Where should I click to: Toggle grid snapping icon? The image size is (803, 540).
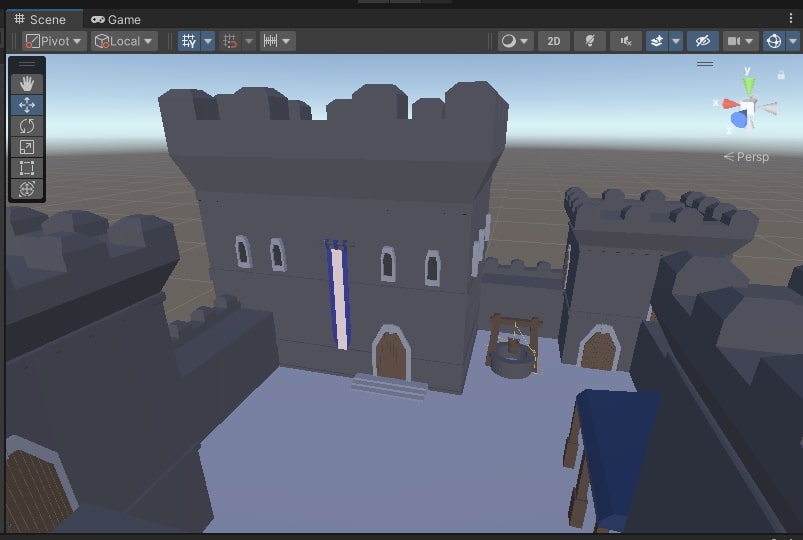point(230,41)
